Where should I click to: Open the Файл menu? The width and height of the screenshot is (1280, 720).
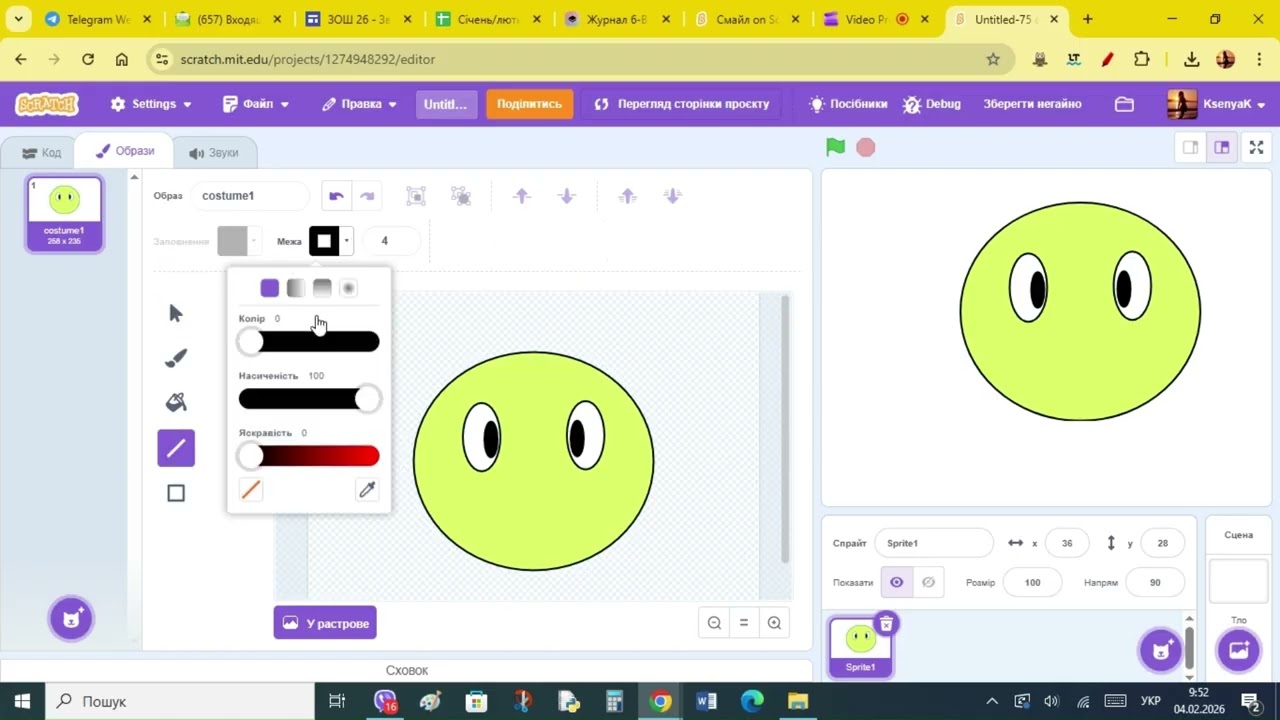(256, 104)
